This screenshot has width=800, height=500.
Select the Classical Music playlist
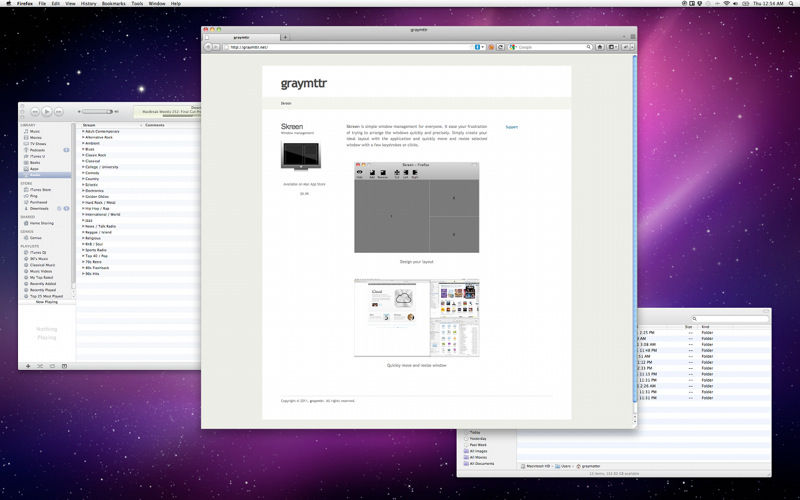[42, 265]
